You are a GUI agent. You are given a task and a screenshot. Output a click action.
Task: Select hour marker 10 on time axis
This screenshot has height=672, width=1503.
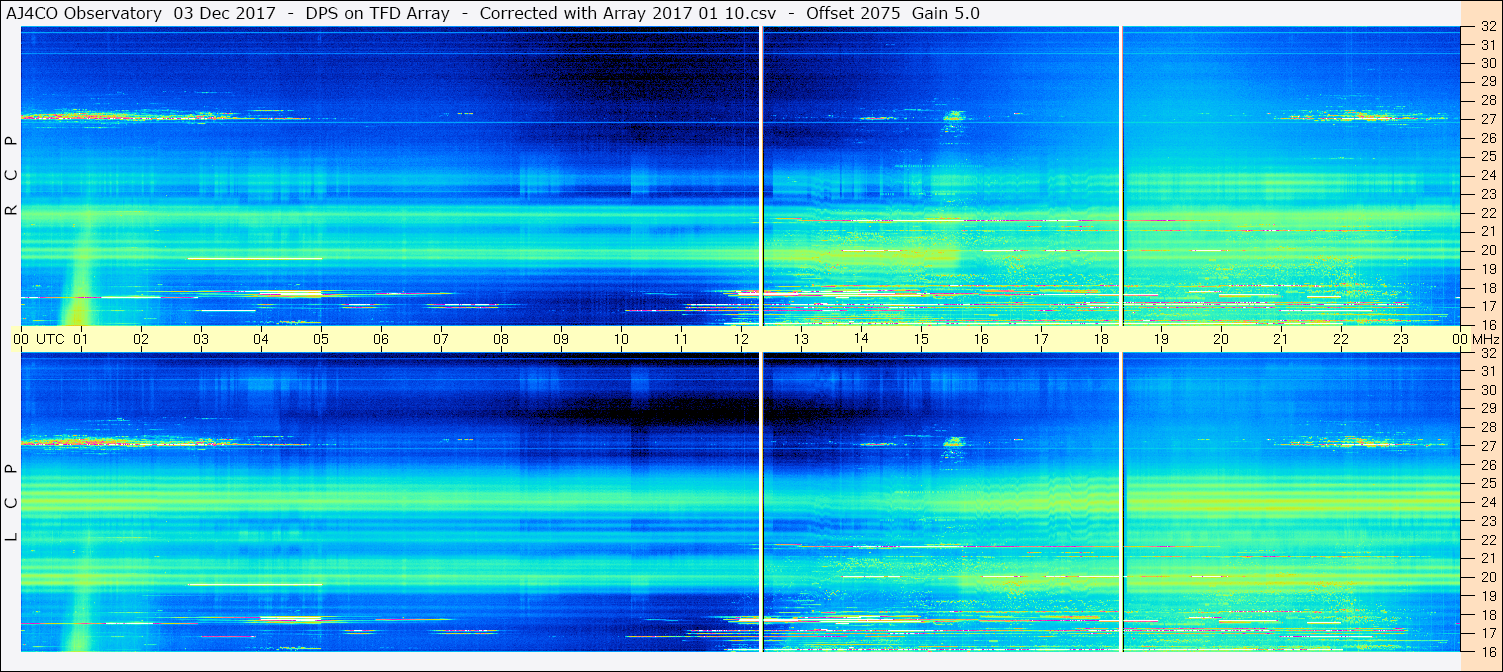621,339
